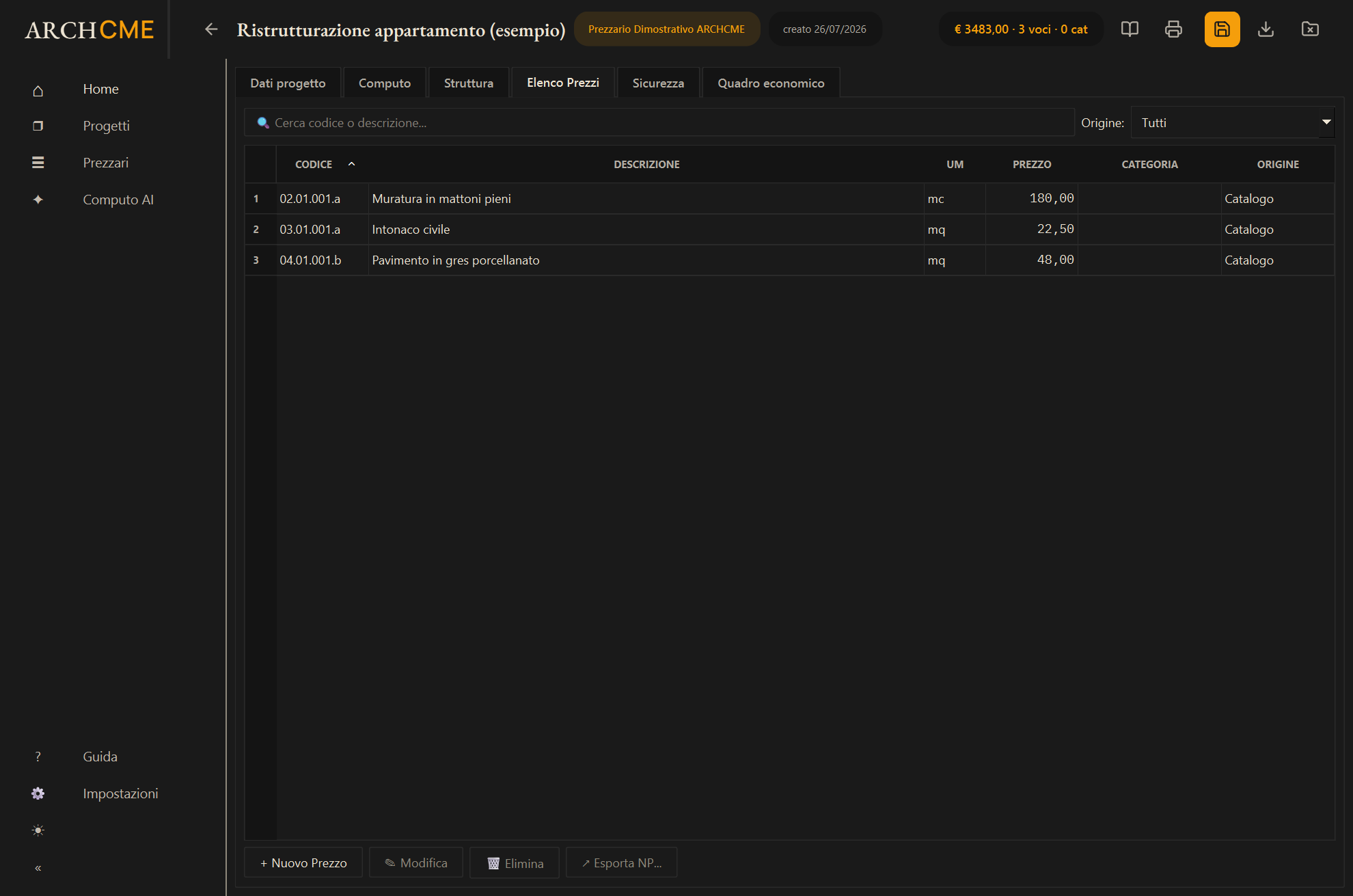Click the Prezzari list icon
This screenshot has height=896, width=1353.
tap(38, 163)
